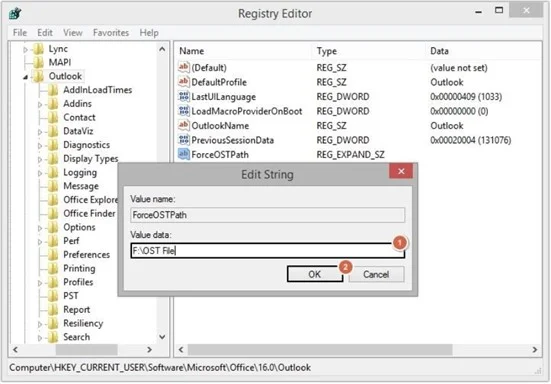Screen dimensions: 551x384
Task: Click the Resiliency folder icon
Action: (53, 323)
